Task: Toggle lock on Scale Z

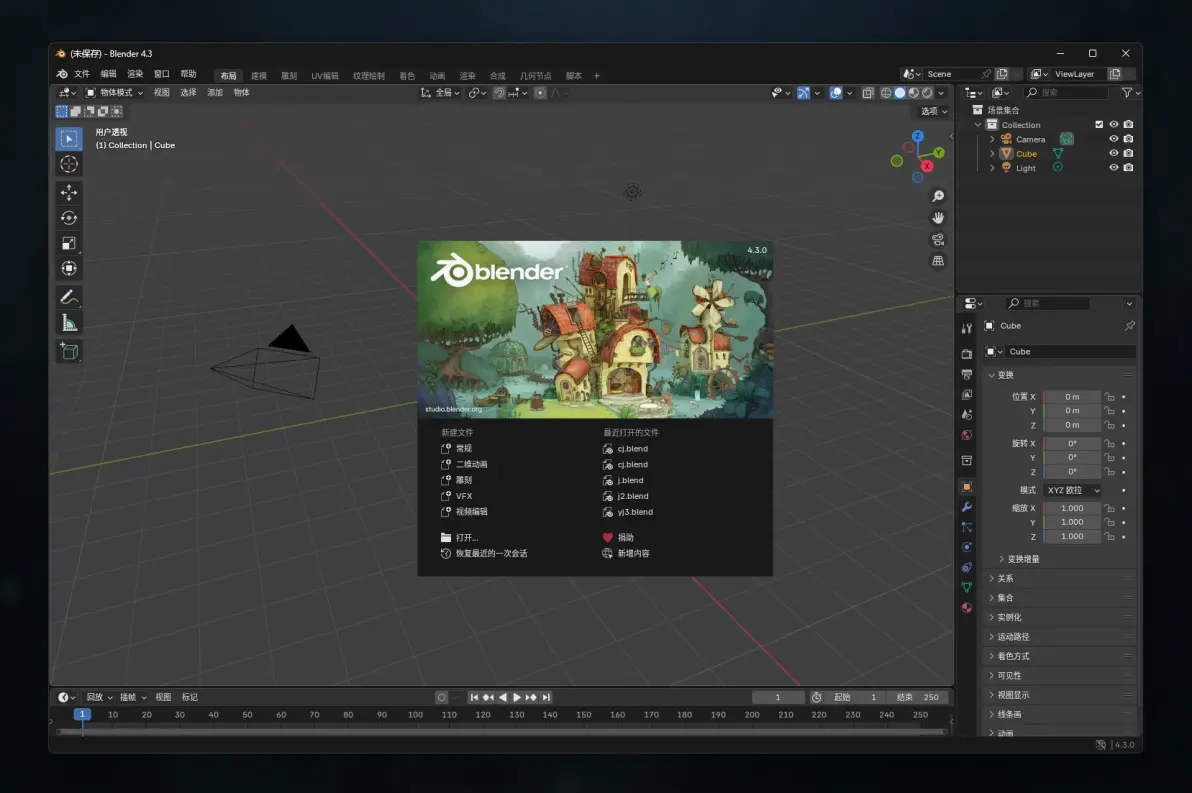Action: click(x=1110, y=537)
